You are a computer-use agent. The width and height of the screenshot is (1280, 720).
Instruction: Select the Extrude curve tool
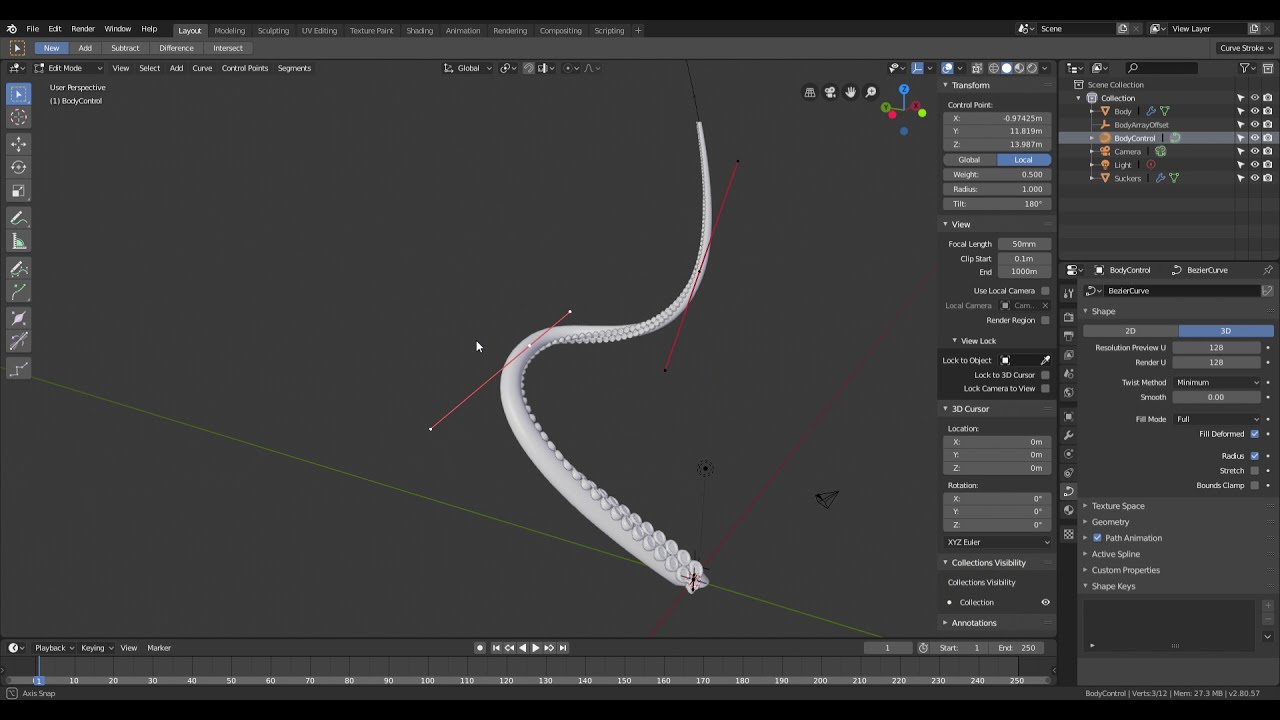tap(18, 293)
